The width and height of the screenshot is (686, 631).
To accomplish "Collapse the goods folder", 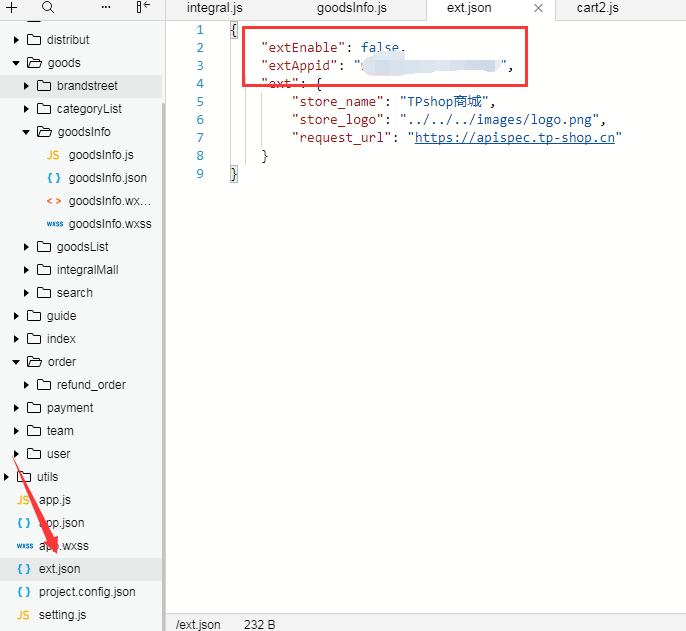I will click(17, 63).
